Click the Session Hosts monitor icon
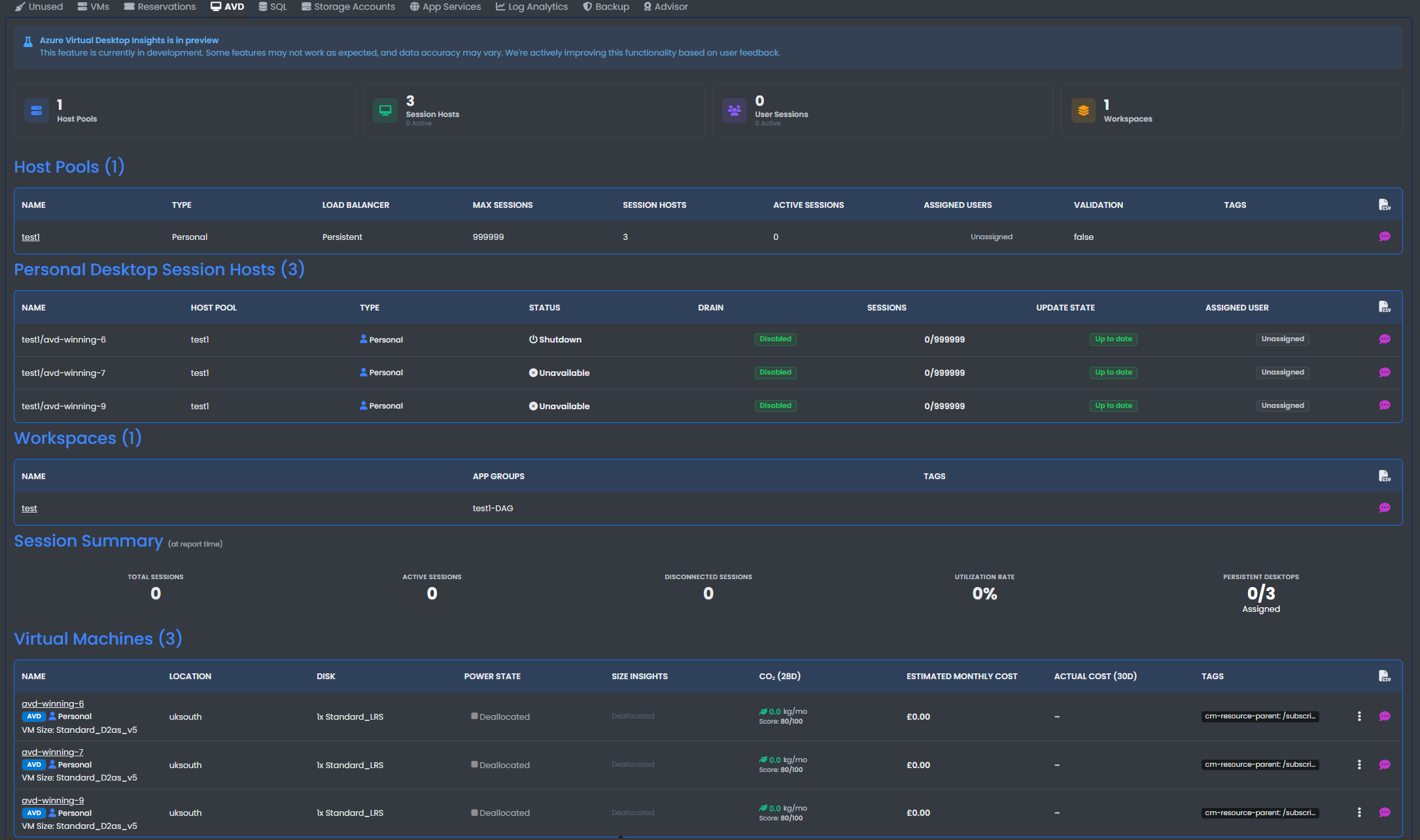This screenshot has height=840, width=1420. (x=385, y=110)
